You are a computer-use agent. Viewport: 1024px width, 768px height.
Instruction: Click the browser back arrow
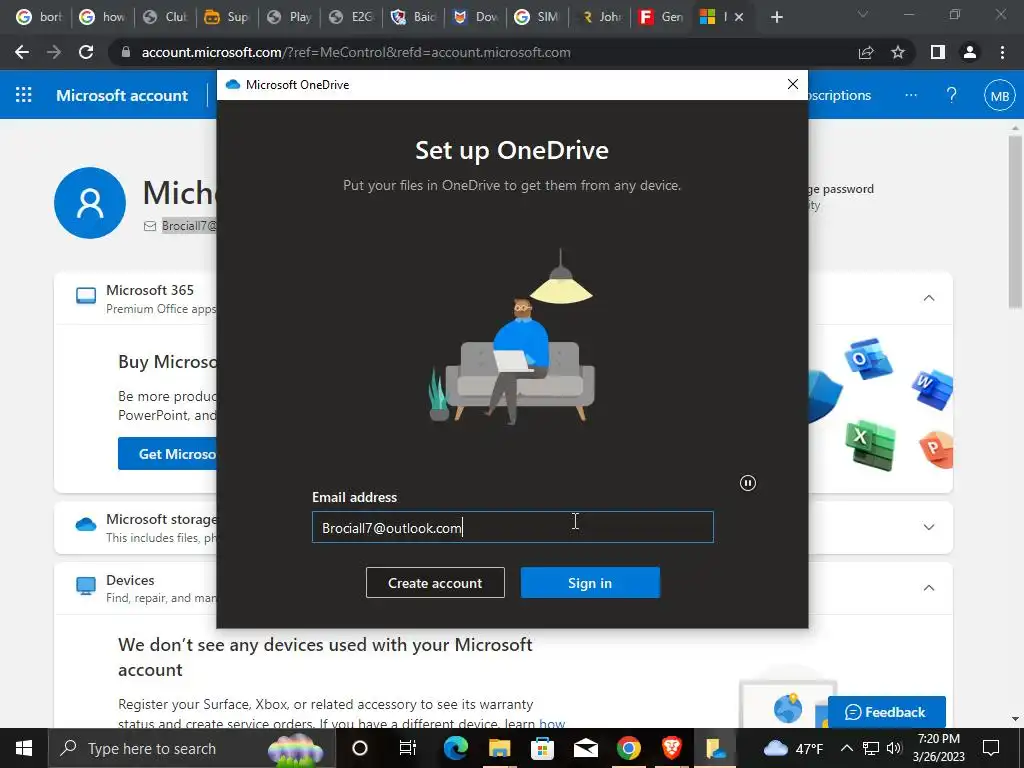(22, 52)
